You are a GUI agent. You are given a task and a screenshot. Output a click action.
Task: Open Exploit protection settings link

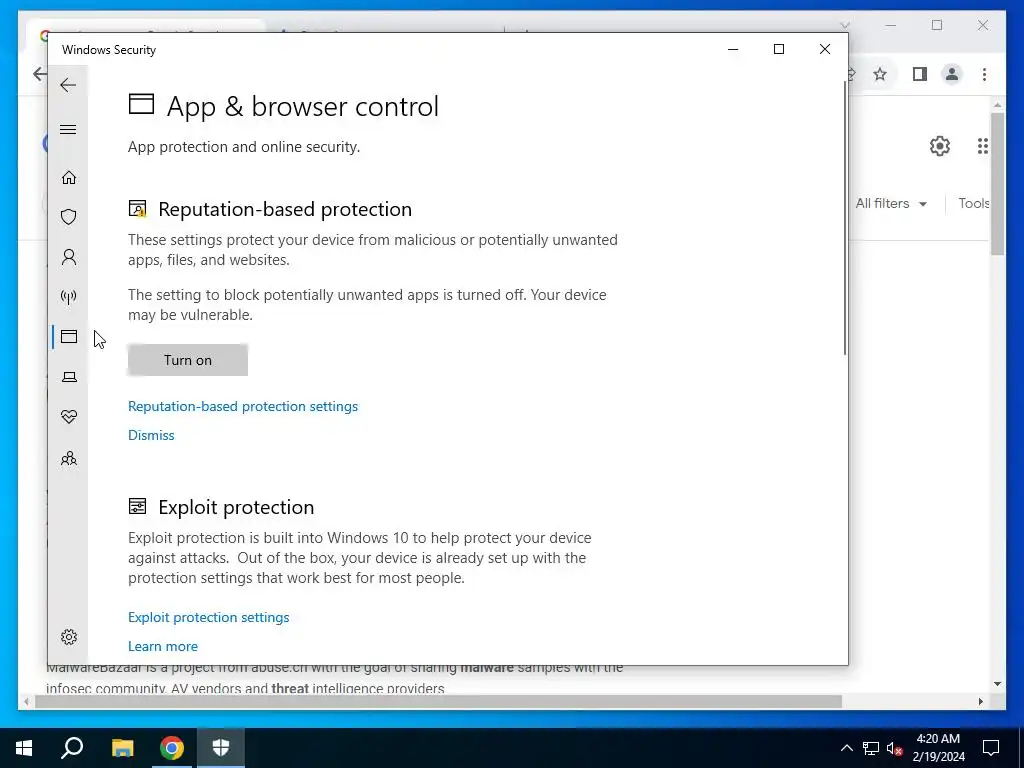tap(208, 617)
